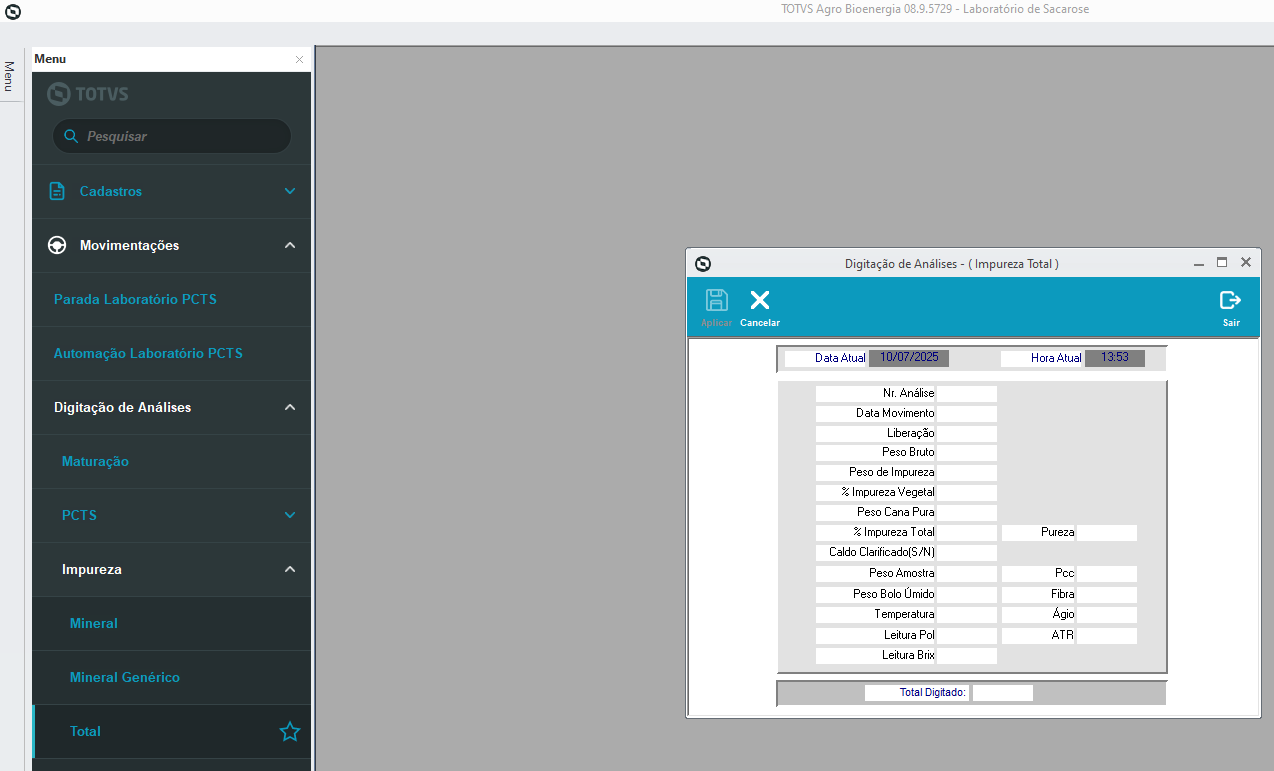Click the % Impureza Total input field
This screenshot has width=1274, height=771.
(x=967, y=533)
